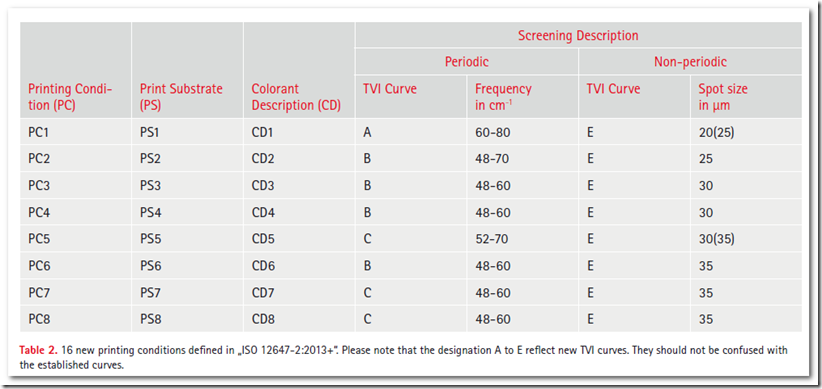This screenshot has height=389, width=822.
Task: Click the 60-80 frequency value
Action: (492, 133)
